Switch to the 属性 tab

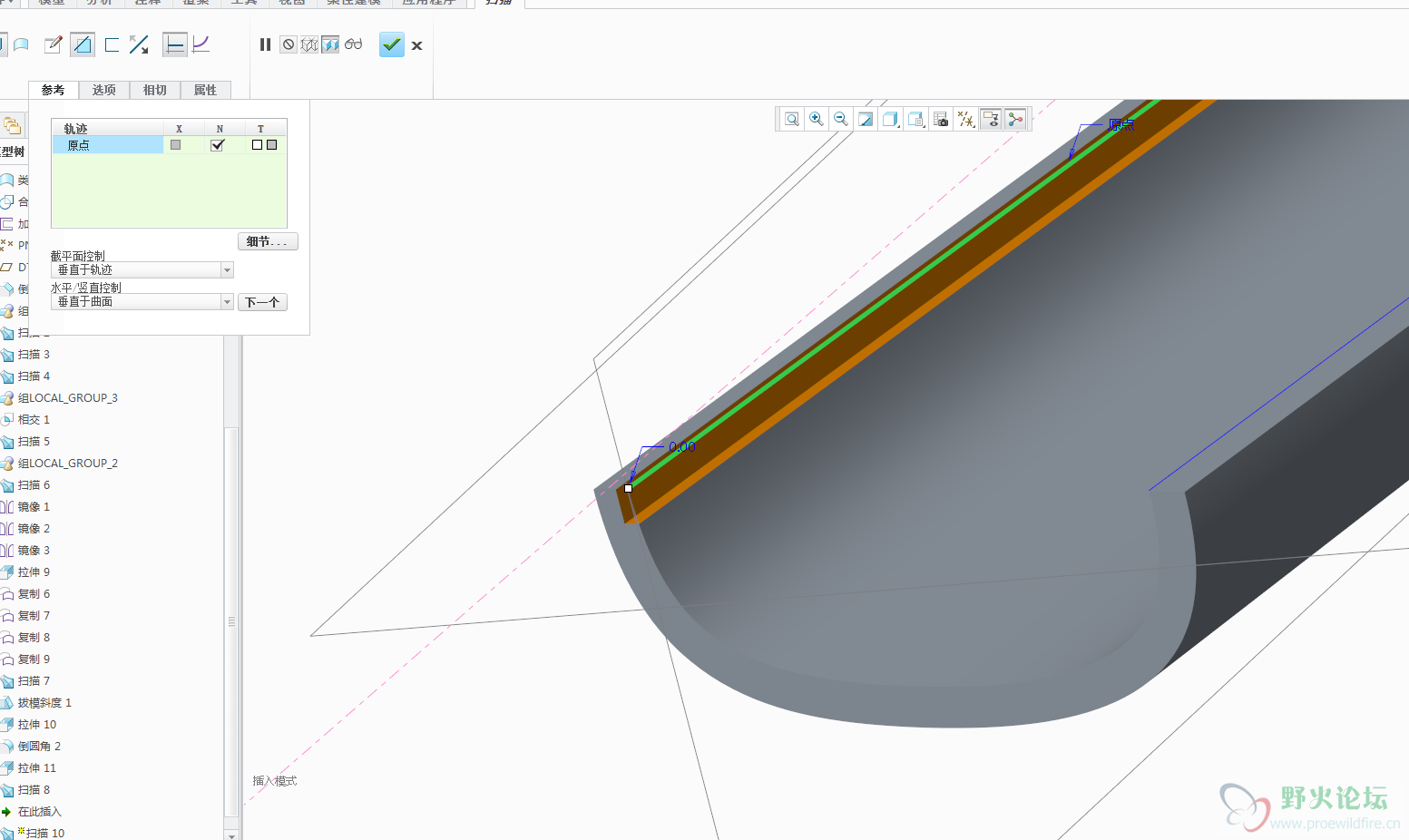(206, 90)
